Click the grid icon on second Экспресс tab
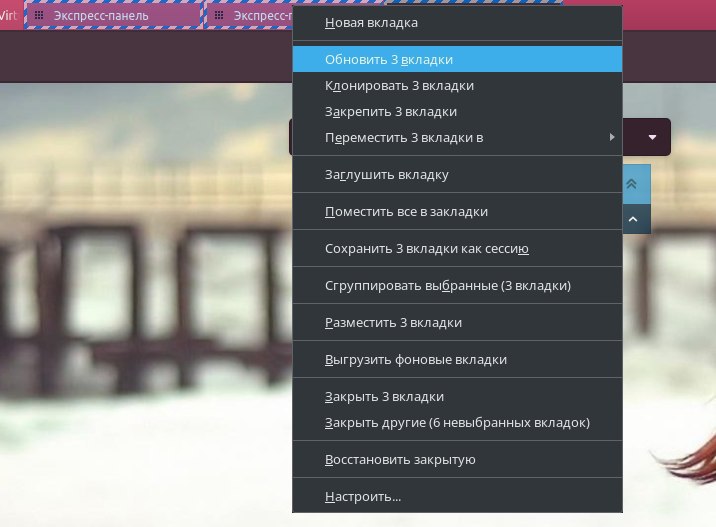This screenshot has height=527, width=716. (x=219, y=16)
